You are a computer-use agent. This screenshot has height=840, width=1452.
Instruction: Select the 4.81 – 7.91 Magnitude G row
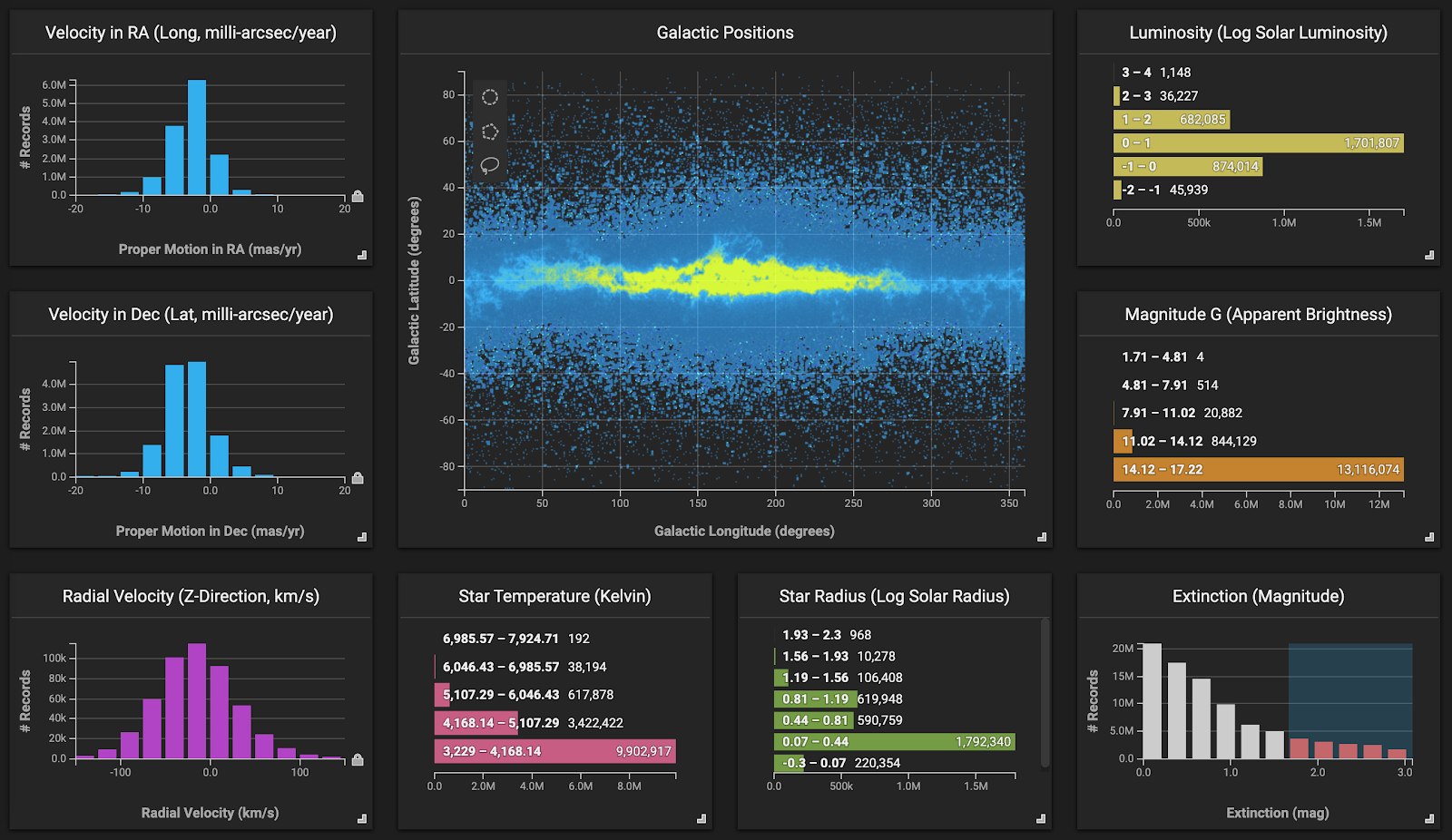(1259, 385)
